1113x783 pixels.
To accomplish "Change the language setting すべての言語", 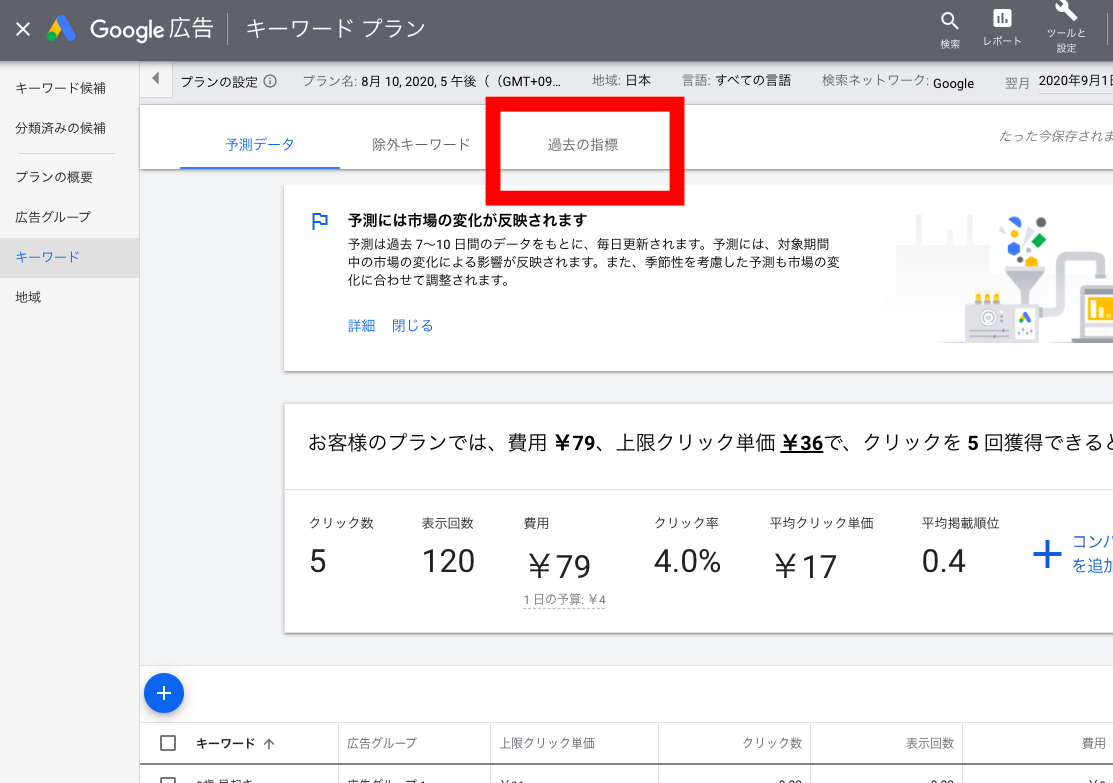I will tap(736, 80).
